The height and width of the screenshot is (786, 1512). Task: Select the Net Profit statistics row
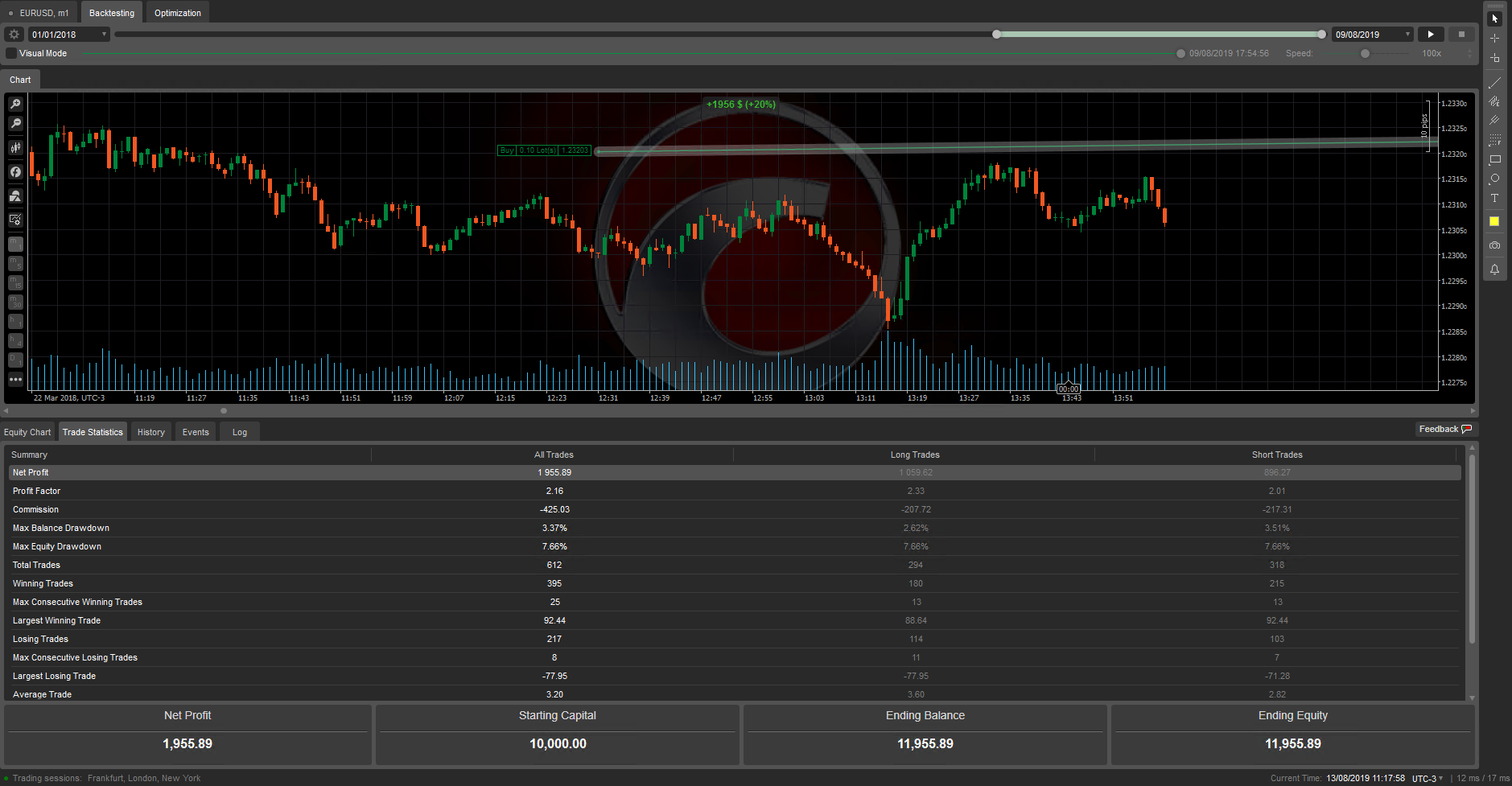point(735,472)
